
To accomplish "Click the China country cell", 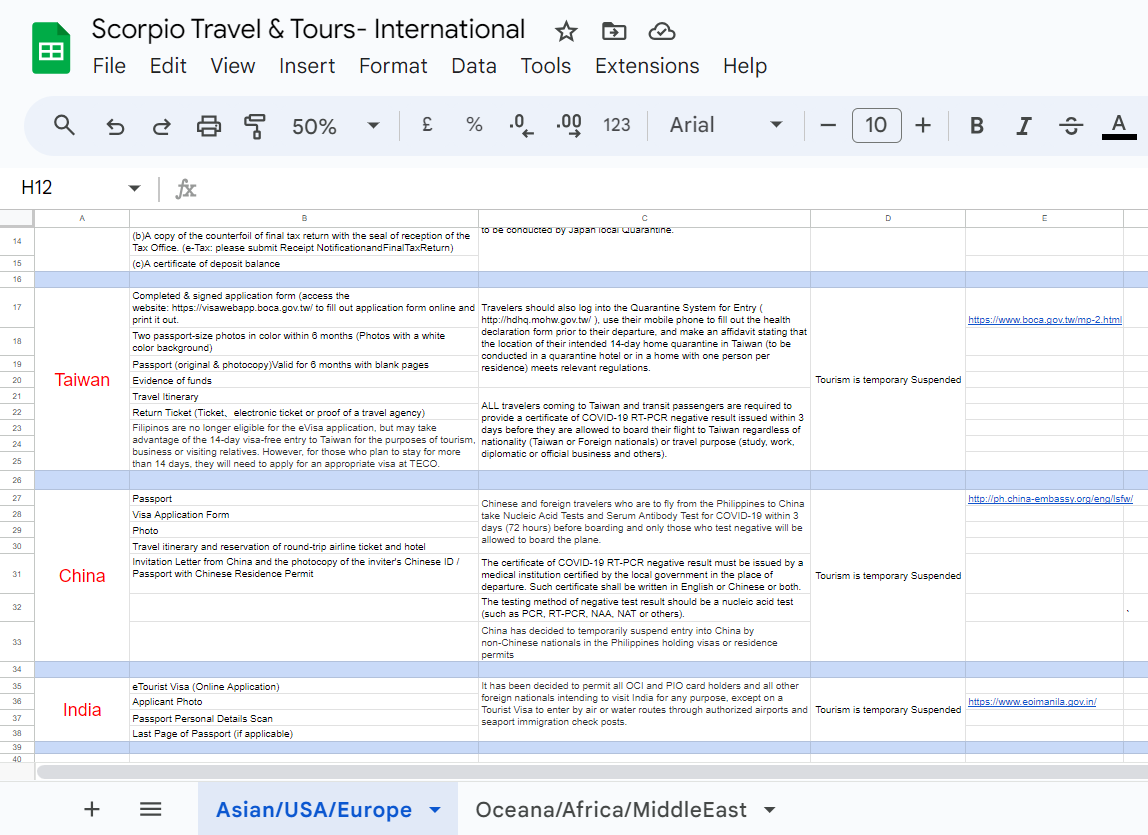I will click(82, 576).
